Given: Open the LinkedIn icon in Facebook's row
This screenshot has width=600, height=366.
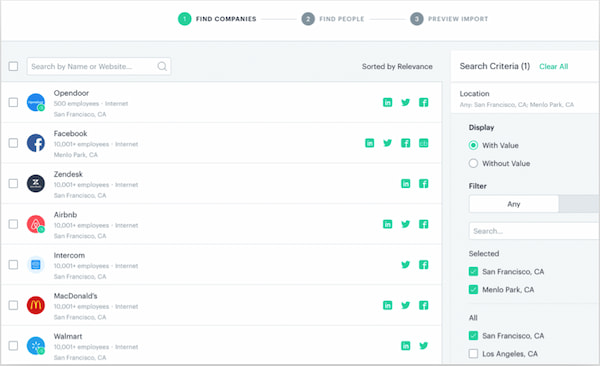Looking at the screenshot, I should pos(369,143).
